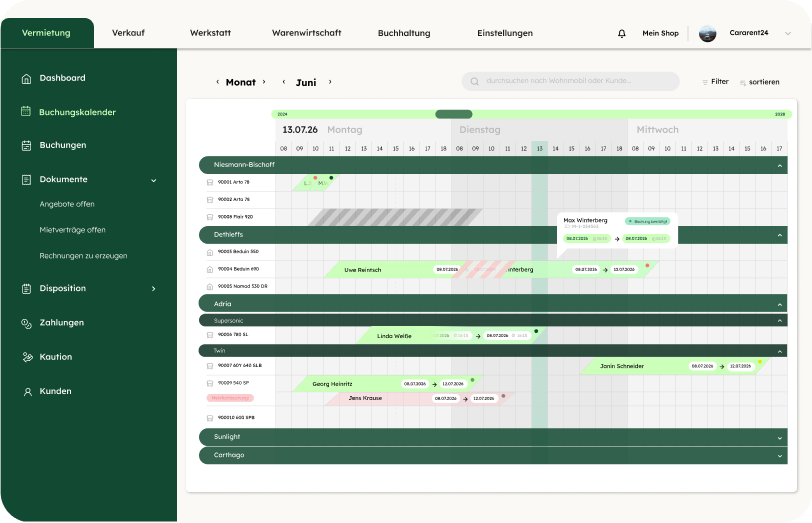Viewport: 812px width, 523px height.
Task: Switch to the Werkstatt tab
Action: pyautogui.click(x=209, y=33)
